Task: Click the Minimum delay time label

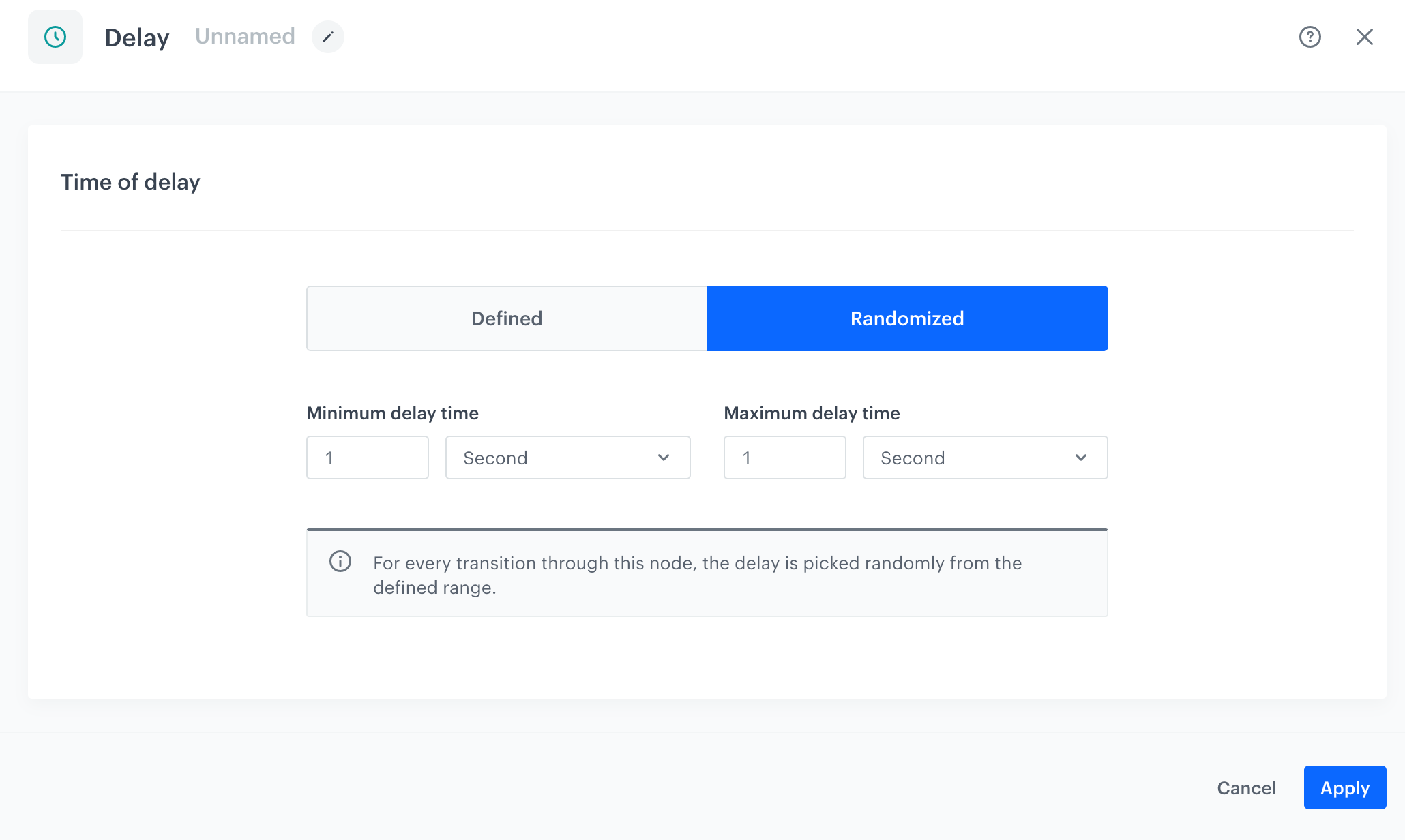Action: coord(392,413)
